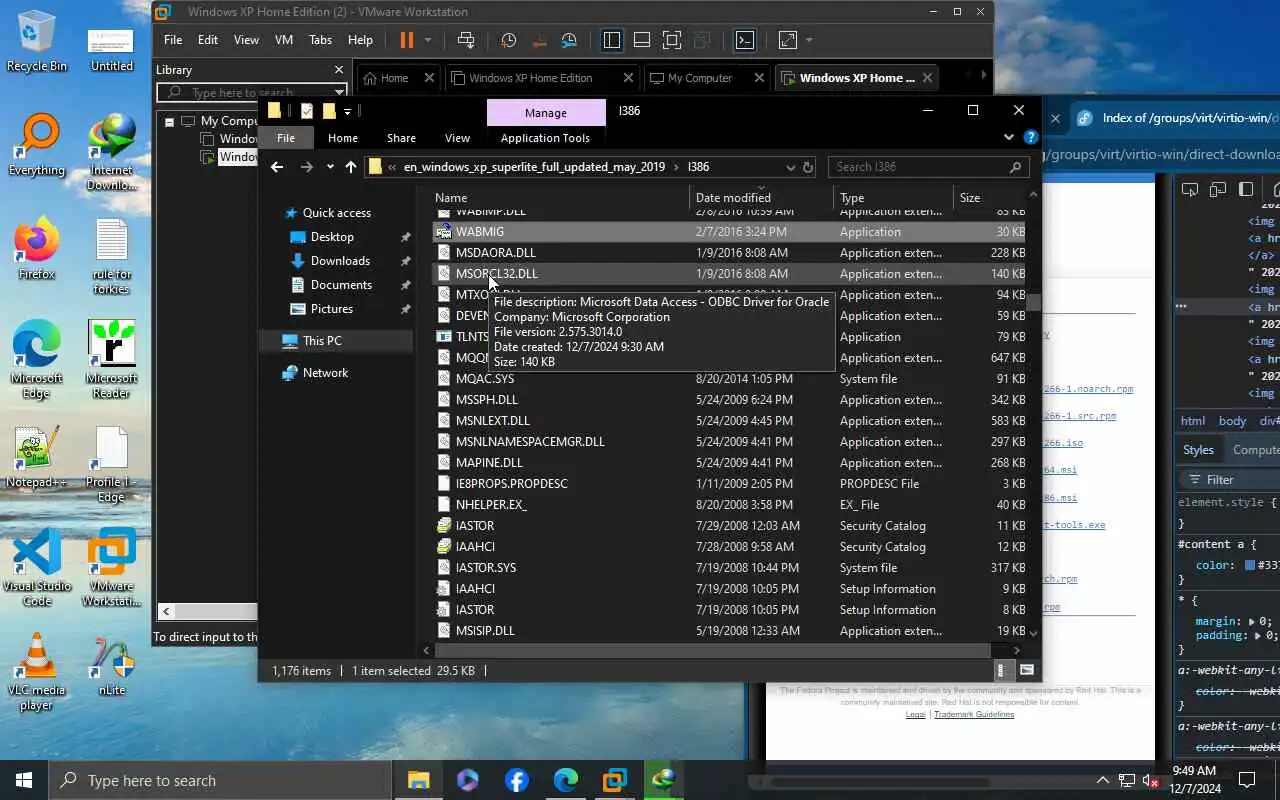Expand the padding property in Styles
This screenshot has width=1280, height=800.
1256,635
